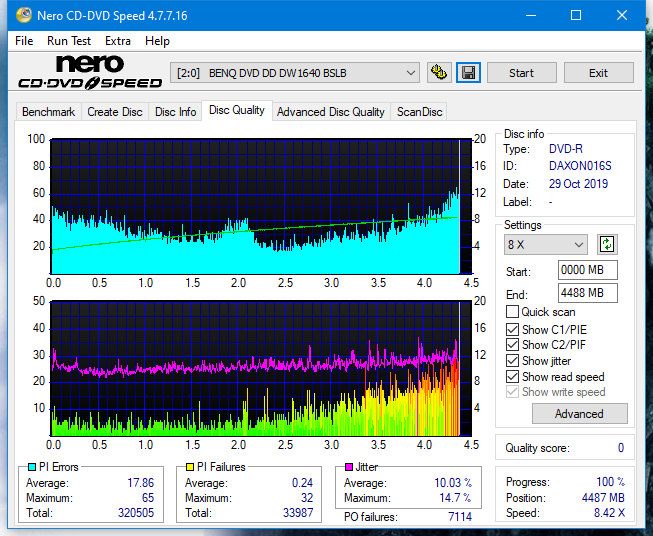Click the Start MB input field
This screenshot has height=536, width=653.
coord(587,270)
